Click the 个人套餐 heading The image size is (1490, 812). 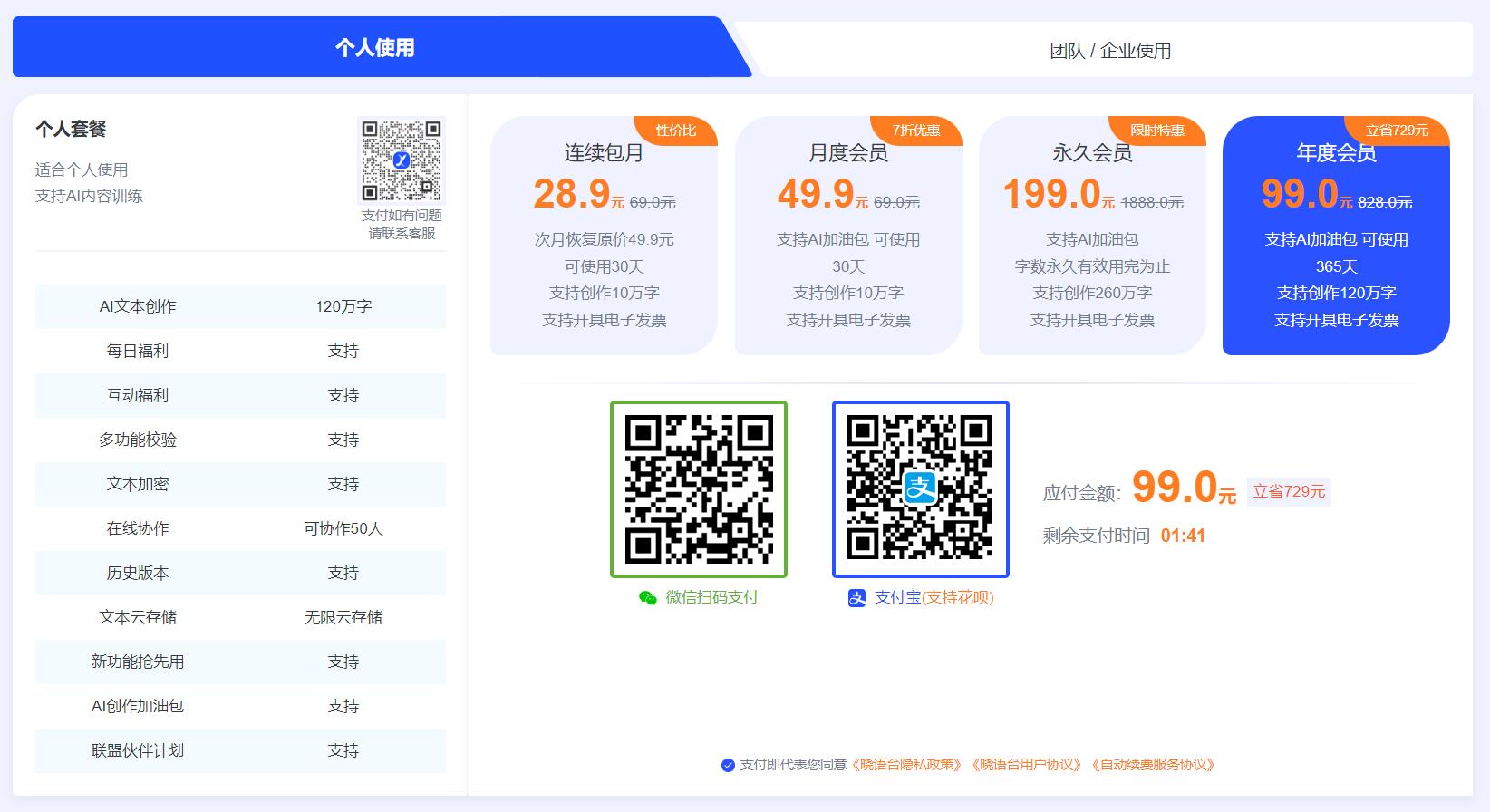click(x=71, y=129)
